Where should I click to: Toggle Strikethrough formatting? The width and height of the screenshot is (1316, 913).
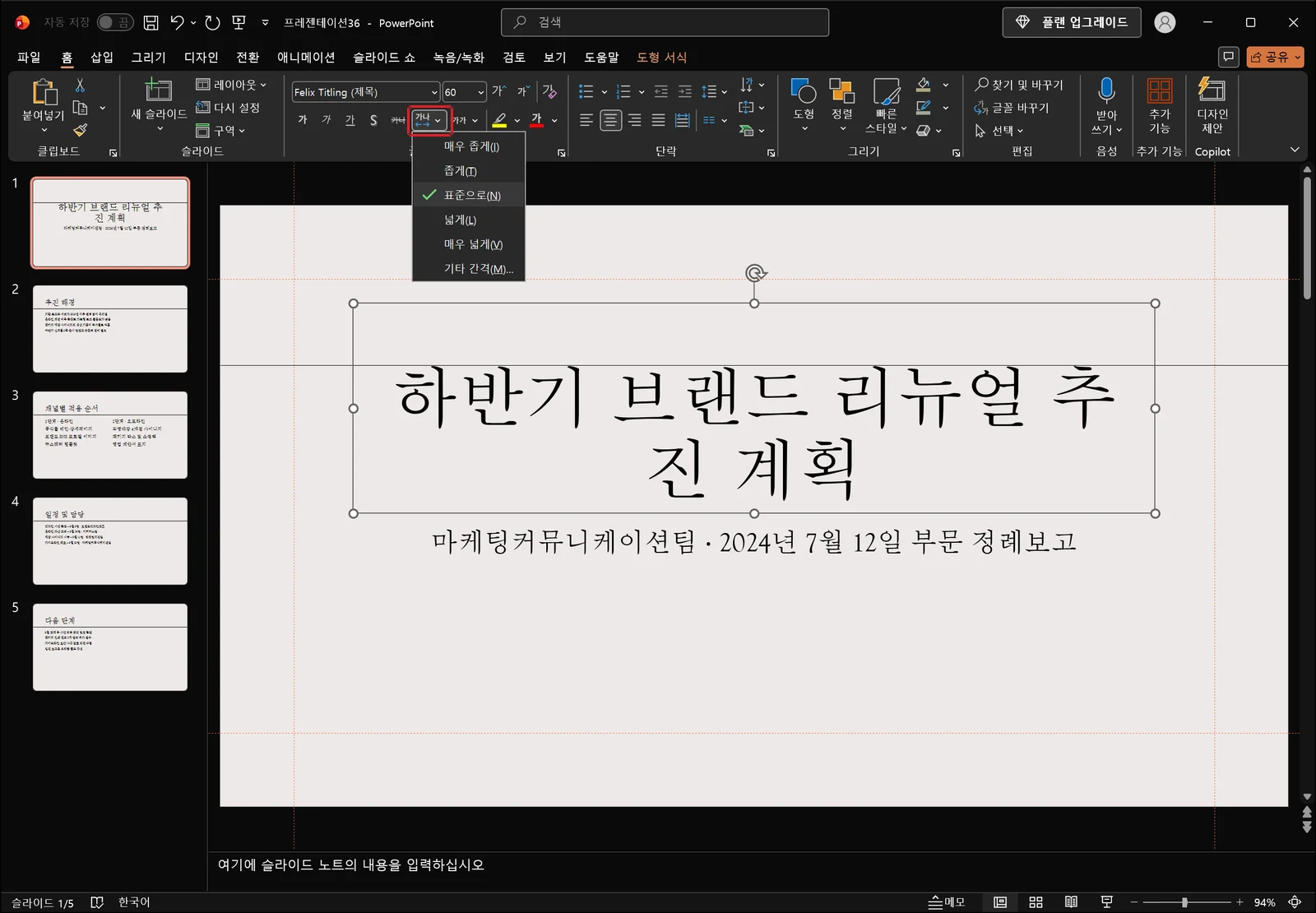(398, 120)
